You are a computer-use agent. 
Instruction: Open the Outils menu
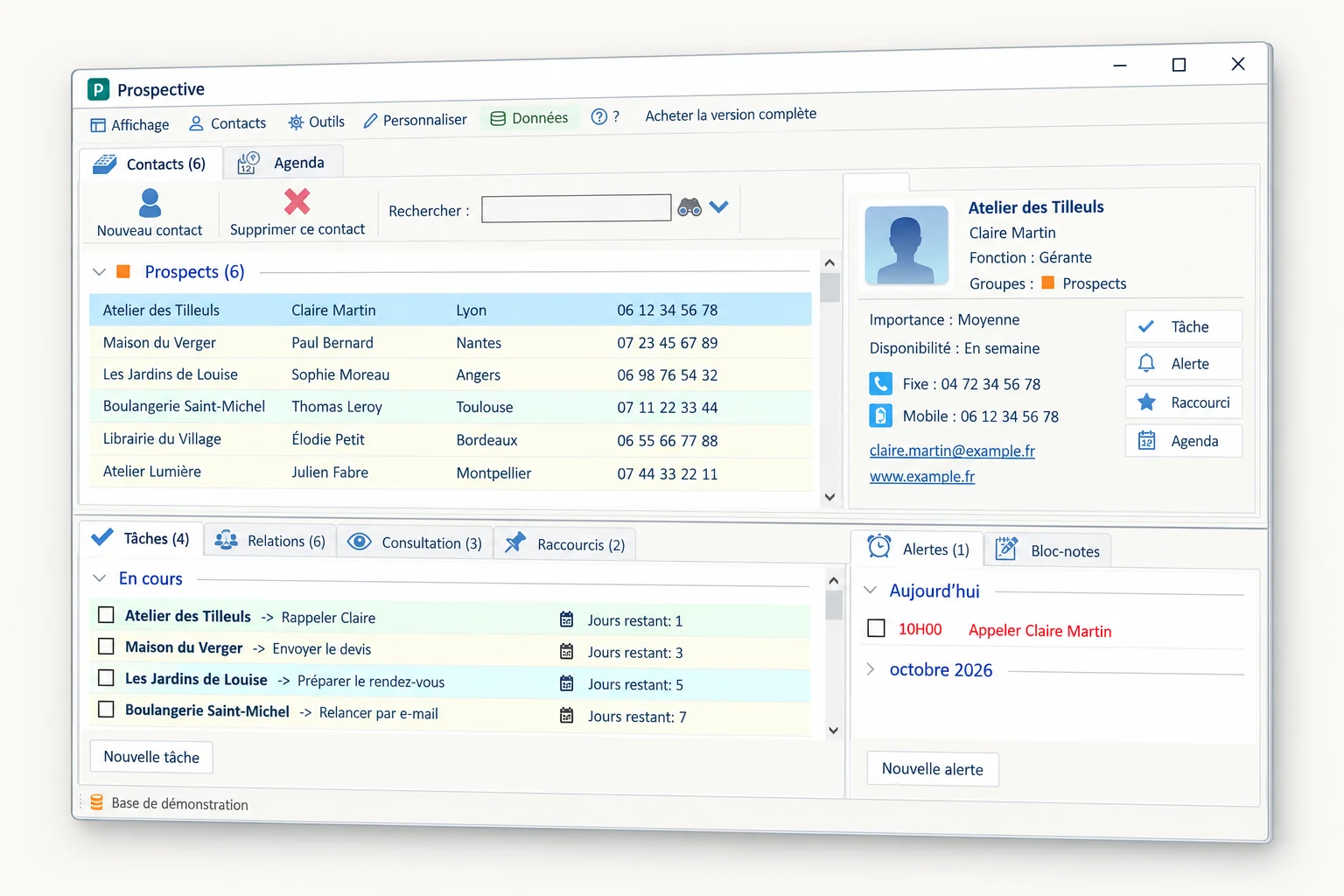pyautogui.click(x=317, y=122)
